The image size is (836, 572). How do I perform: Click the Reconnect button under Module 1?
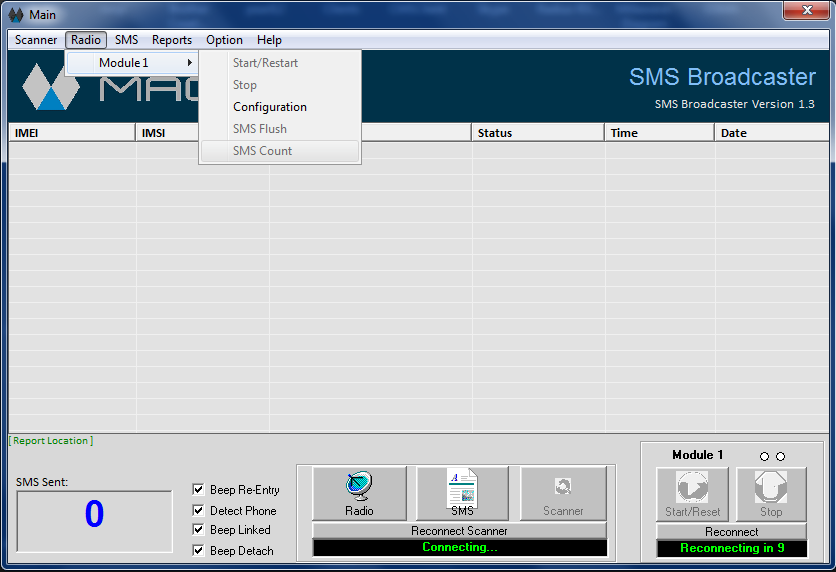pos(731,532)
